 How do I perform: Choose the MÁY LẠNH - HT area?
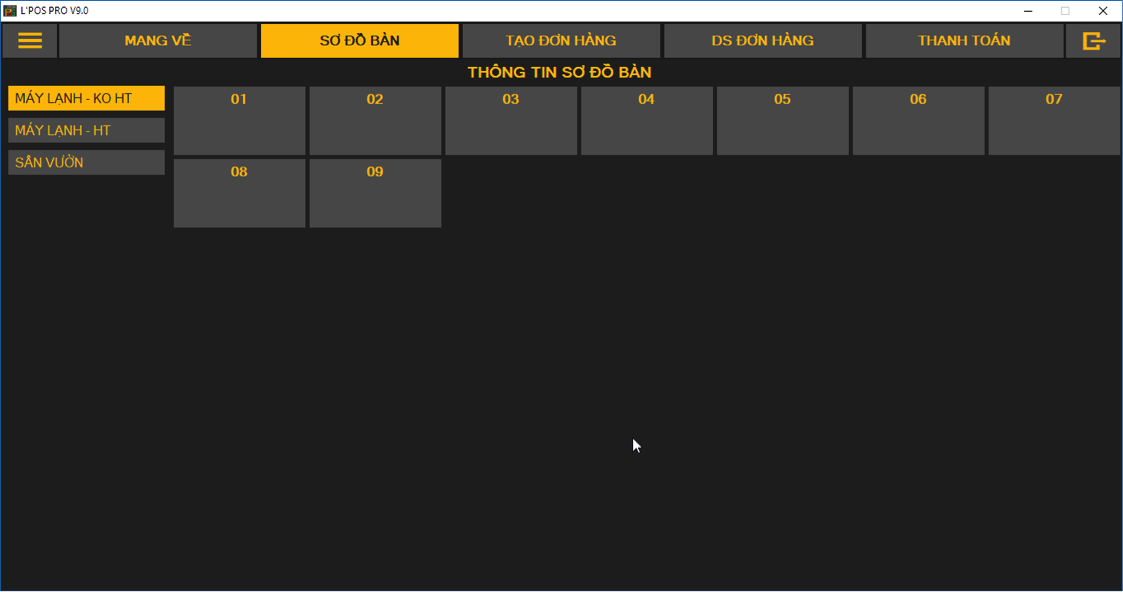[86, 130]
